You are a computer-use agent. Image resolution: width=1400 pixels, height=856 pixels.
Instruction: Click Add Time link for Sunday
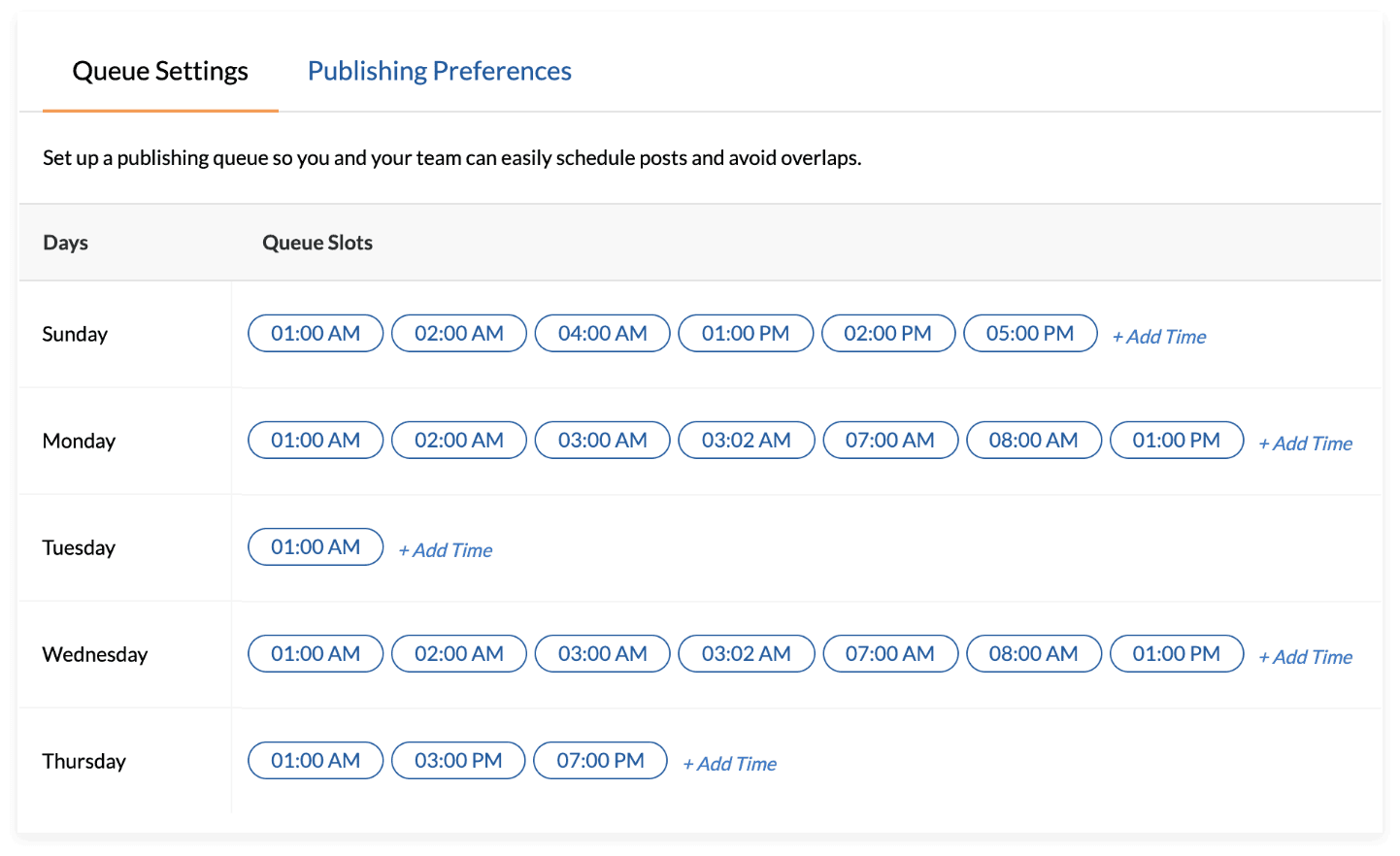click(x=1159, y=337)
